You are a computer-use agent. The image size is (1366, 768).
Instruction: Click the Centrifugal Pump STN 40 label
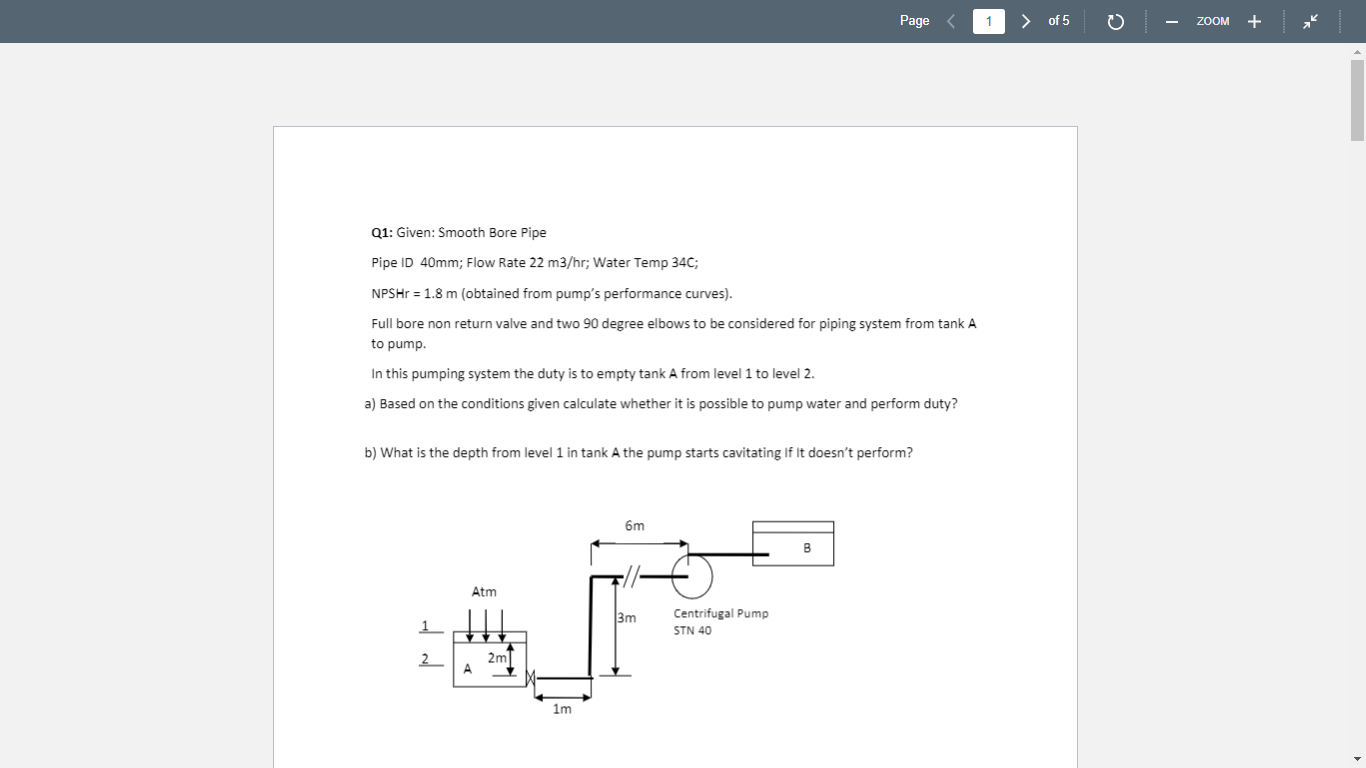pos(720,621)
